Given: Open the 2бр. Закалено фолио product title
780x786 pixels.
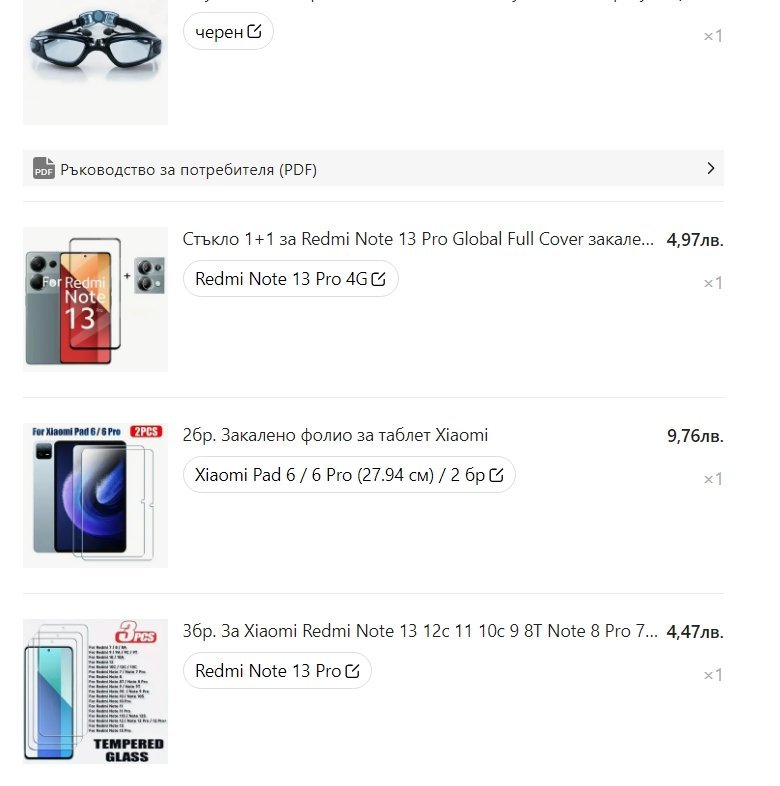Looking at the screenshot, I should pos(335,435).
